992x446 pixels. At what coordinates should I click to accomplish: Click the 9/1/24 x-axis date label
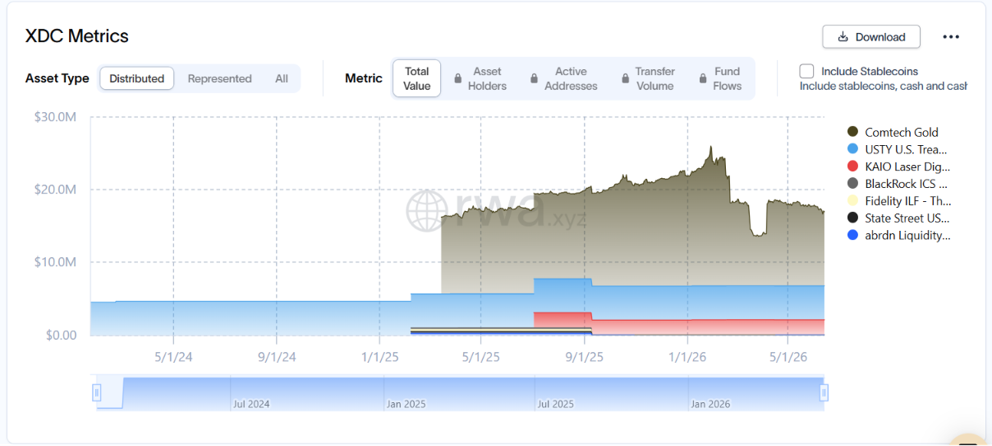point(276,357)
